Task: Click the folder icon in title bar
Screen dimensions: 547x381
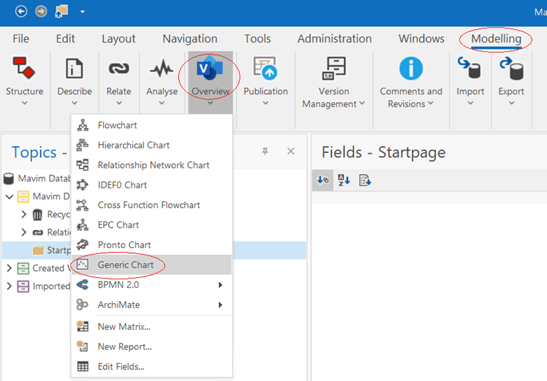Action: pyautogui.click(x=62, y=12)
